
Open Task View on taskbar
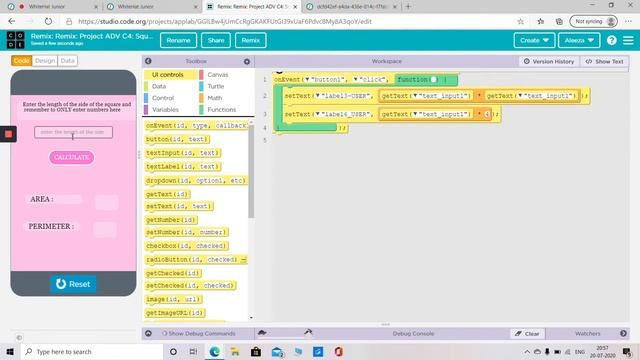click(193, 351)
